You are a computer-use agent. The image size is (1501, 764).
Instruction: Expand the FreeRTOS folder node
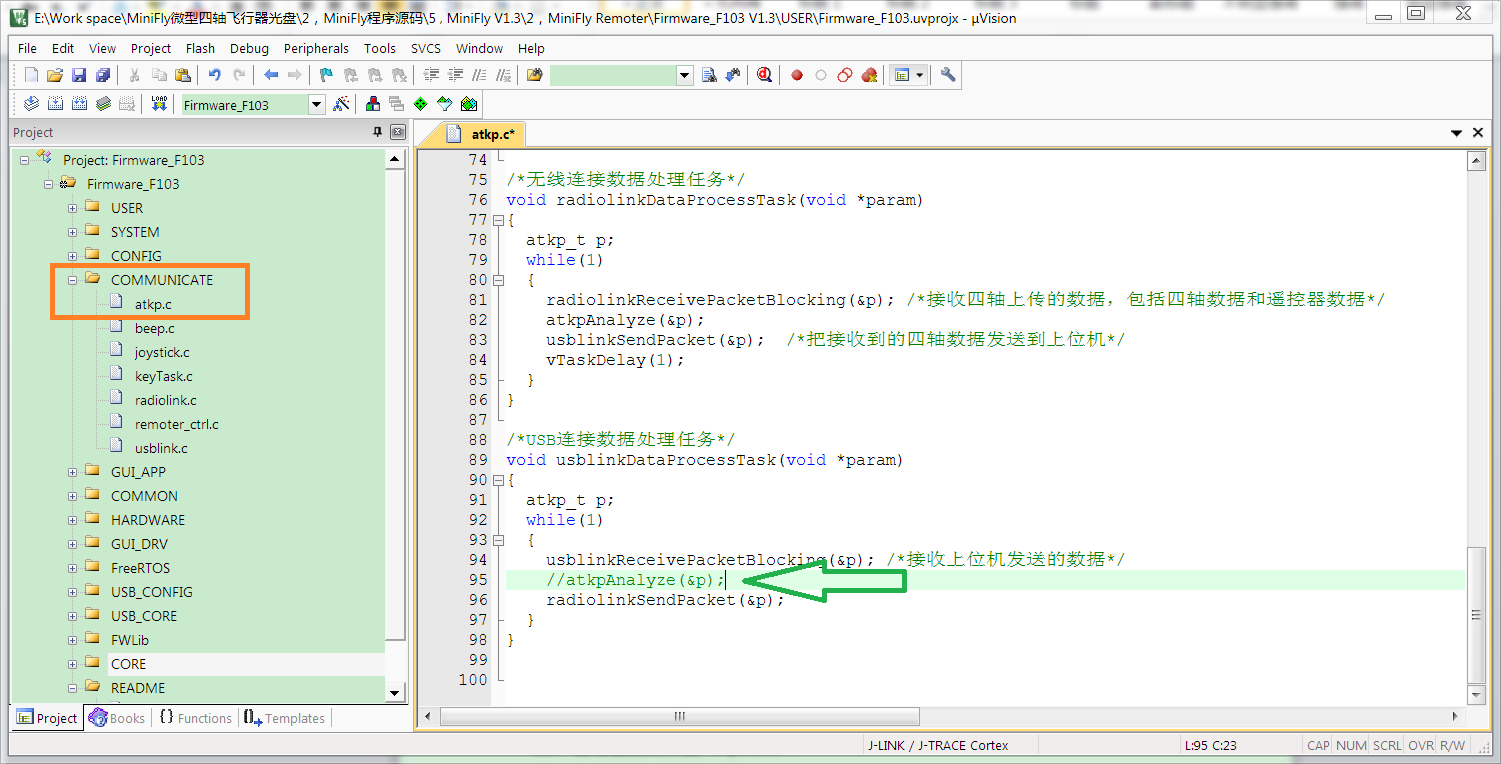point(72,568)
